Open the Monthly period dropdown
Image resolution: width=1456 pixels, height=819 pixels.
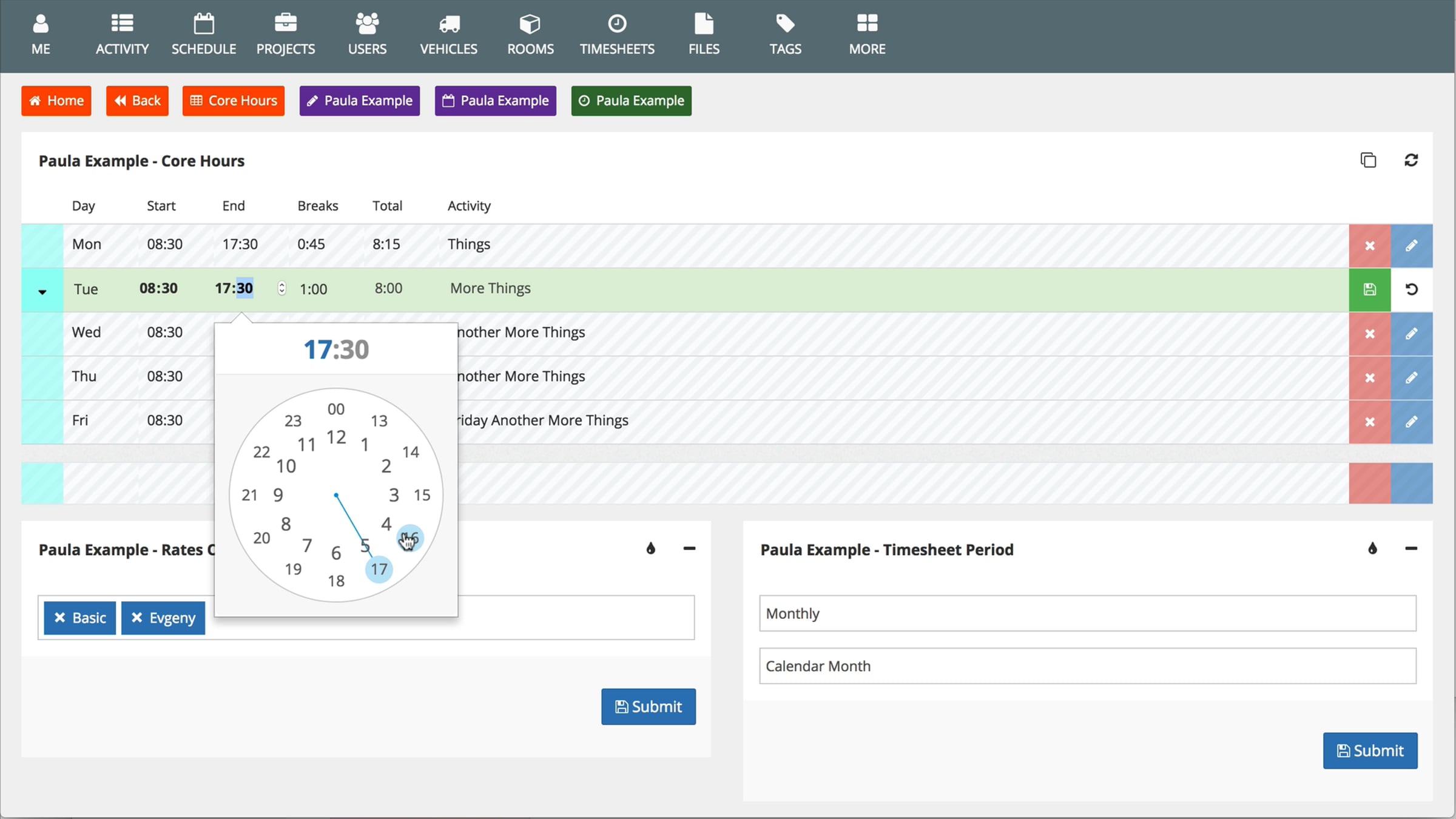click(x=1087, y=613)
